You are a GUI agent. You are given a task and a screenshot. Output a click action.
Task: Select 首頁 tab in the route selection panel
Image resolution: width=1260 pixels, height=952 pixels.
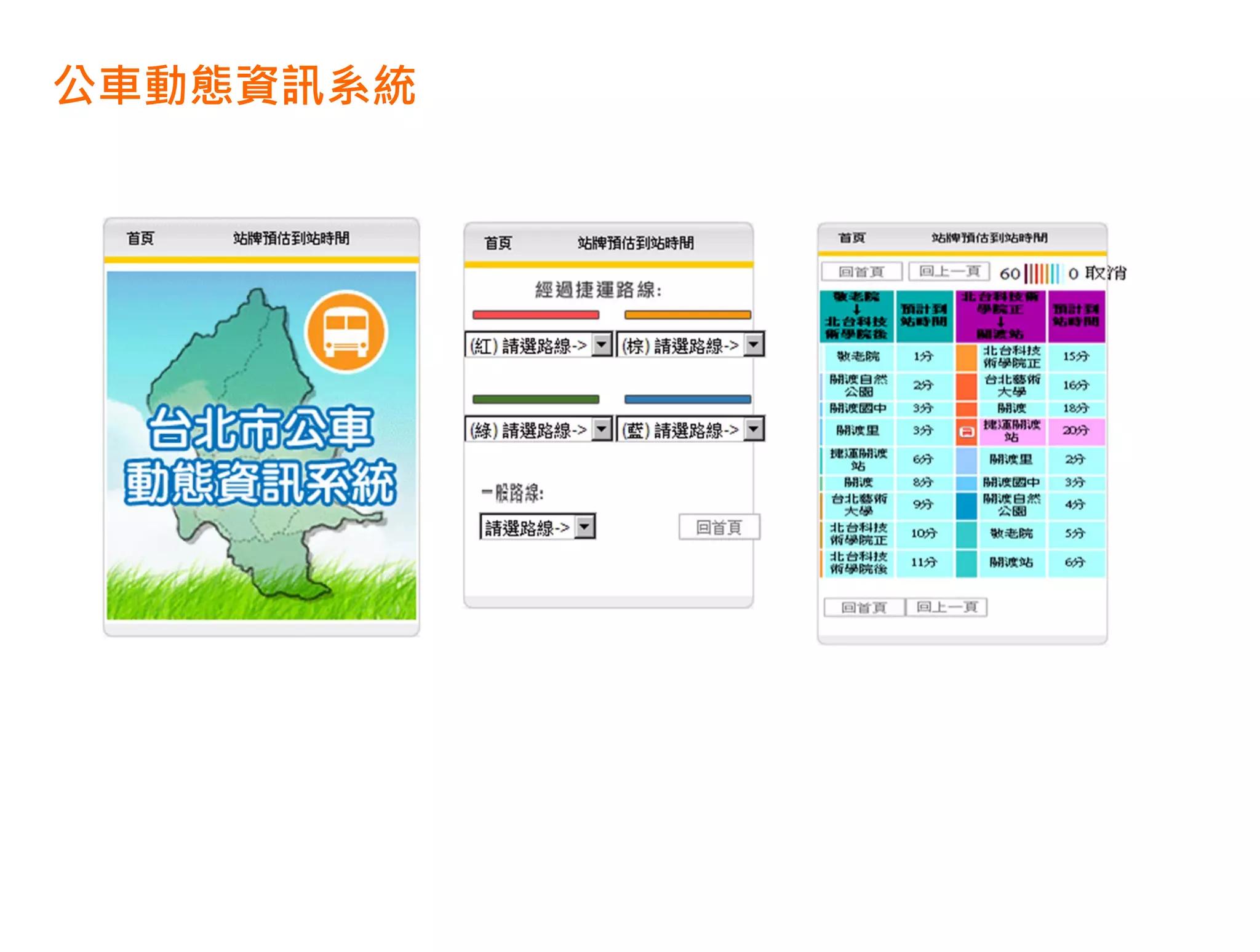tap(498, 243)
